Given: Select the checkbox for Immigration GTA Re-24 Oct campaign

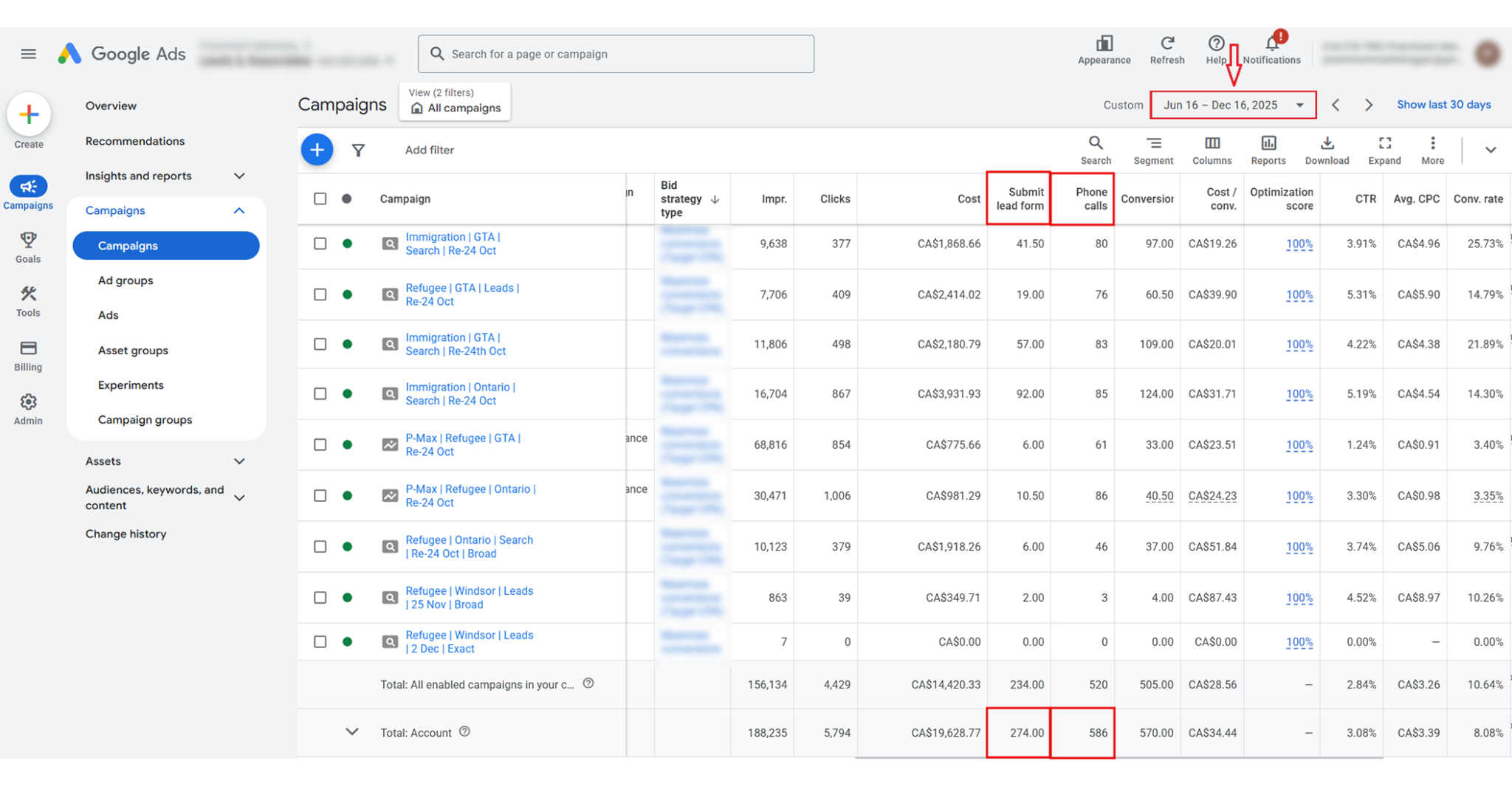Looking at the screenshot, I should point(320,244).
